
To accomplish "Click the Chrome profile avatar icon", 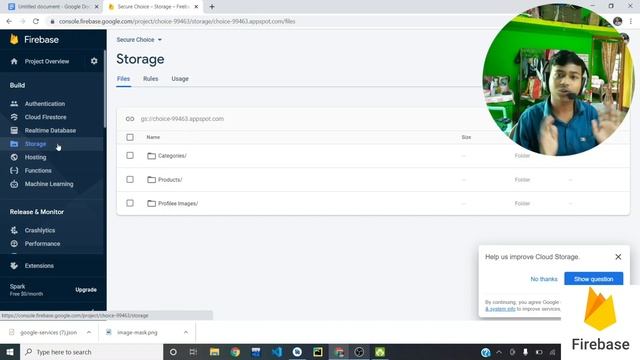I will pyautogui.click(x=618, y=21).
